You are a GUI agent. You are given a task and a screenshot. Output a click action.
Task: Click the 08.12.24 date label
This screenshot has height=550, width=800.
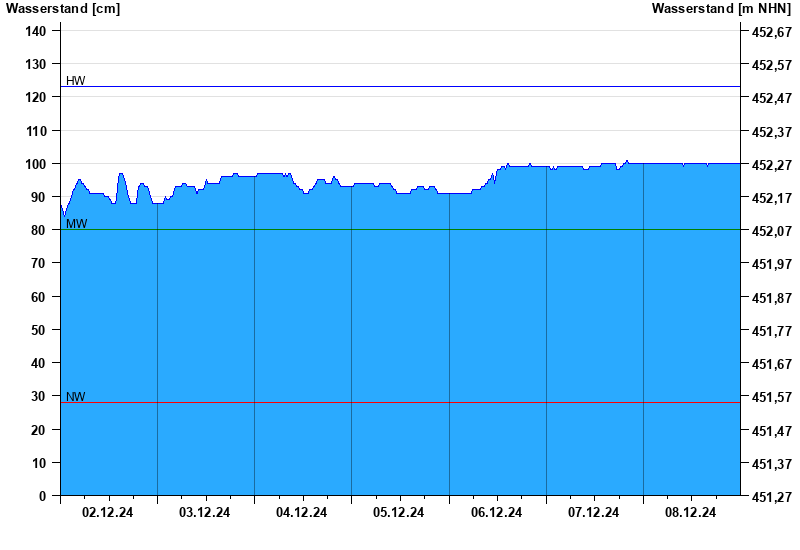point(691,513)
